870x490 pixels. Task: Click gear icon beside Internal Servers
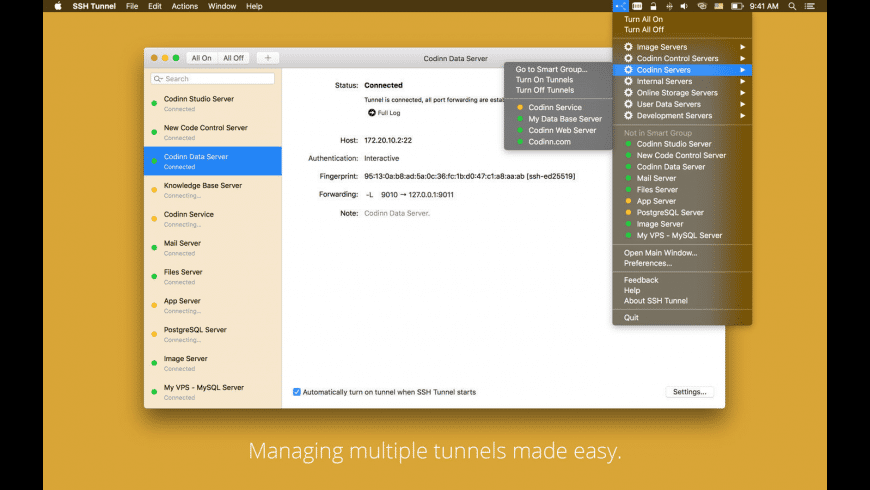coord(628,81)
